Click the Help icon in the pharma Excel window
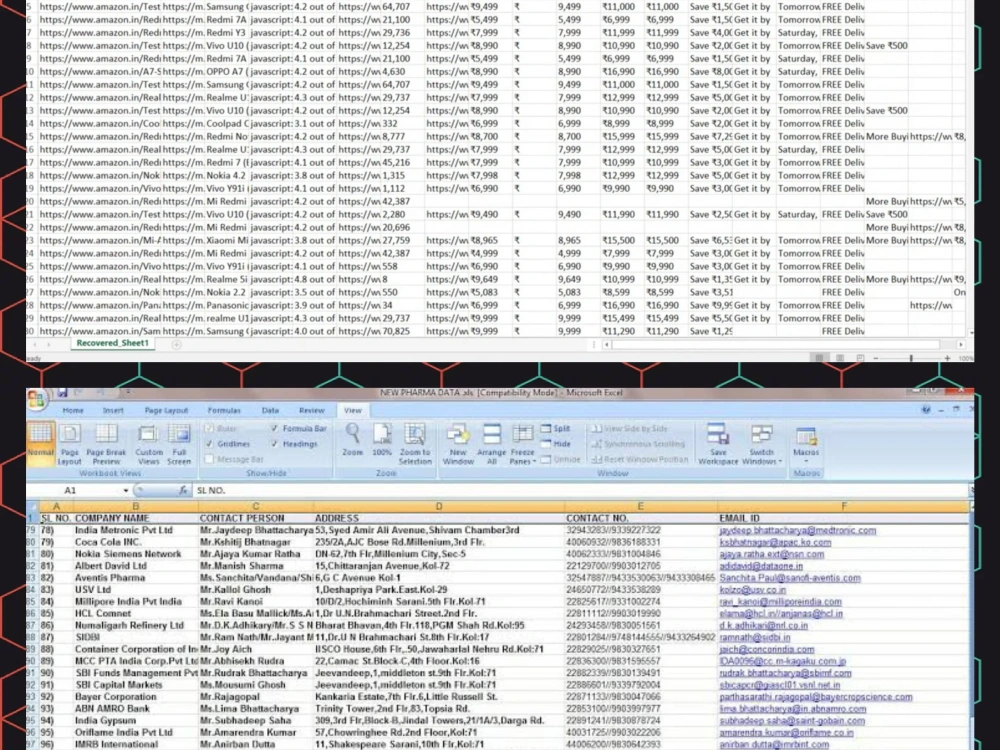This screenshot has height=750, width=1000. tap(926, 409)
